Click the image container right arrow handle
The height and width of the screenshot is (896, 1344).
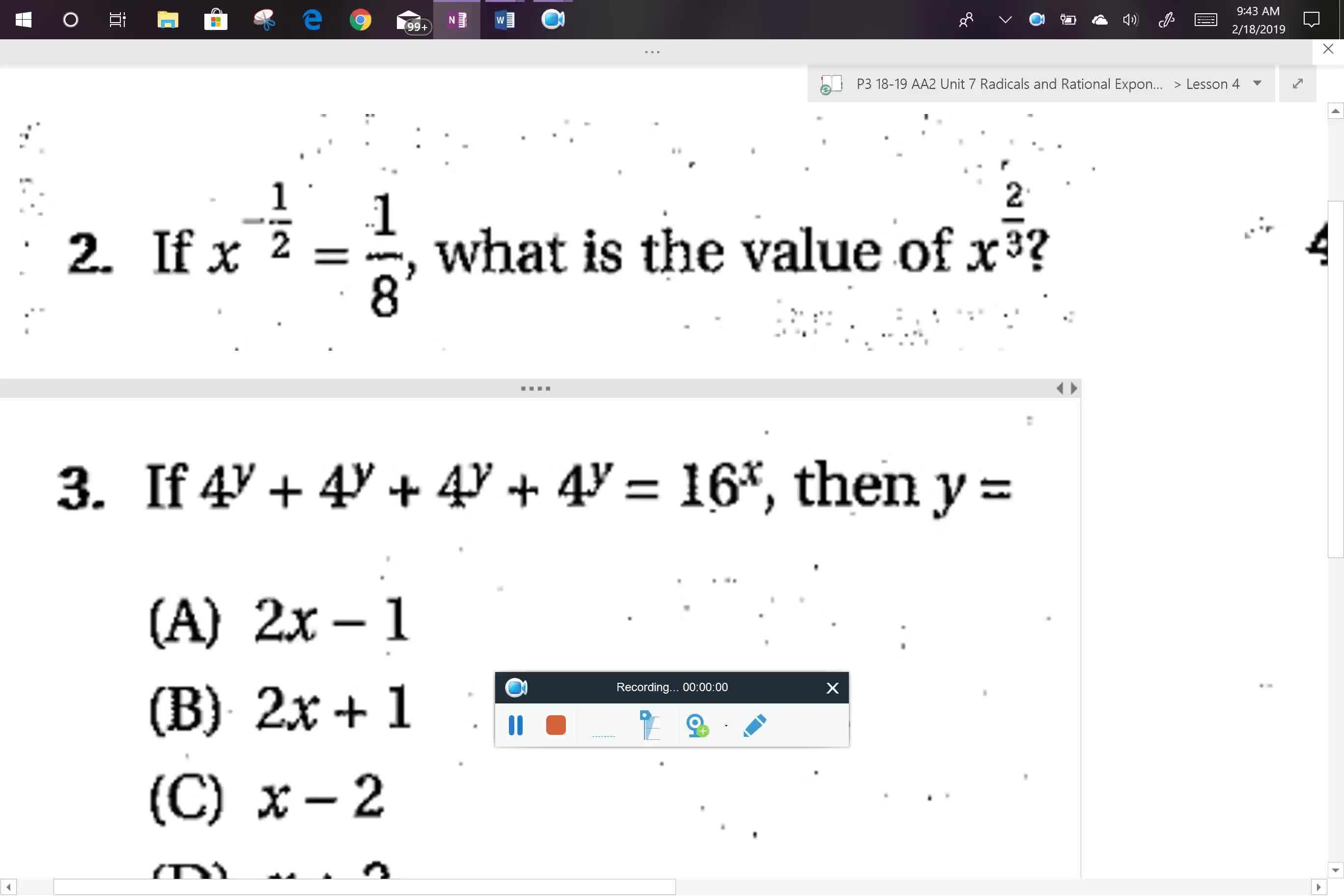point(1074,389)
